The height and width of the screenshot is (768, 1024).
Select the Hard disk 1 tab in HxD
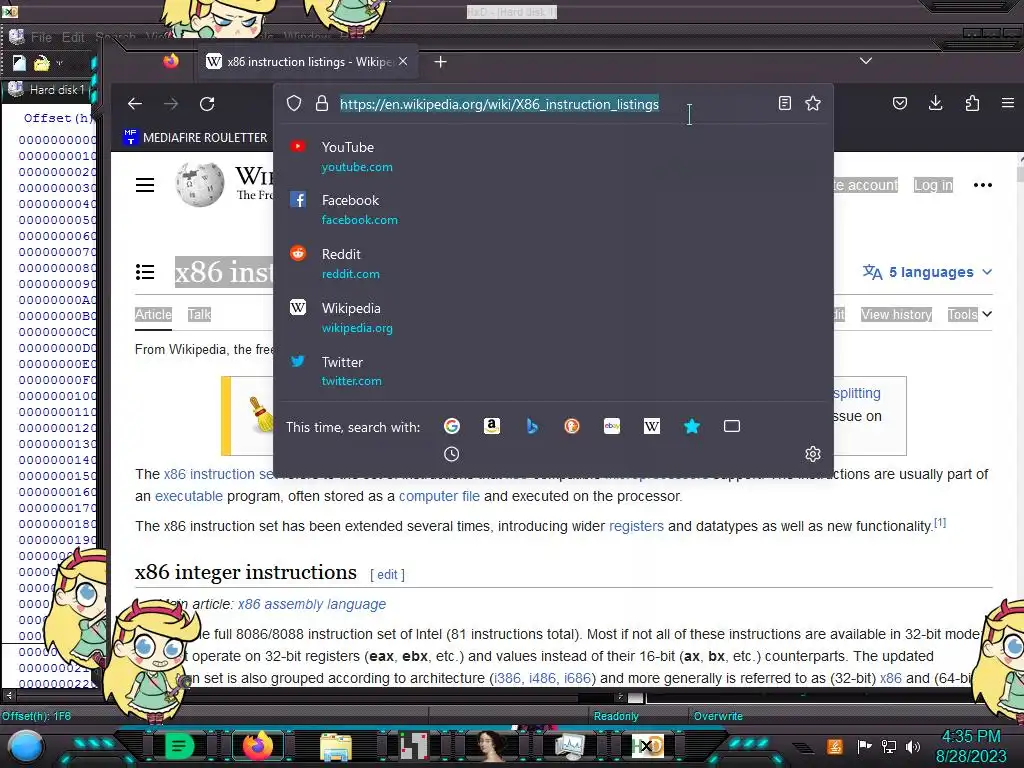pos(47,89)
